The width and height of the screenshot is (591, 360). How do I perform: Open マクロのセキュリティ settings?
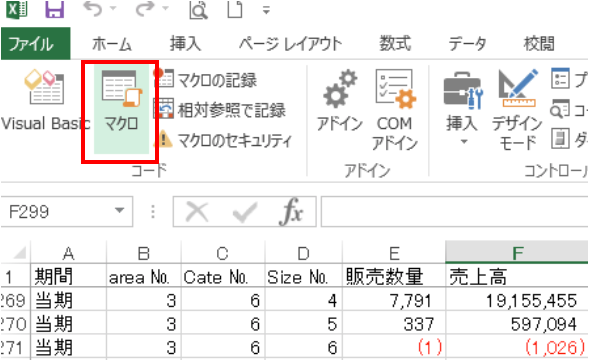(x=222, y=140)
